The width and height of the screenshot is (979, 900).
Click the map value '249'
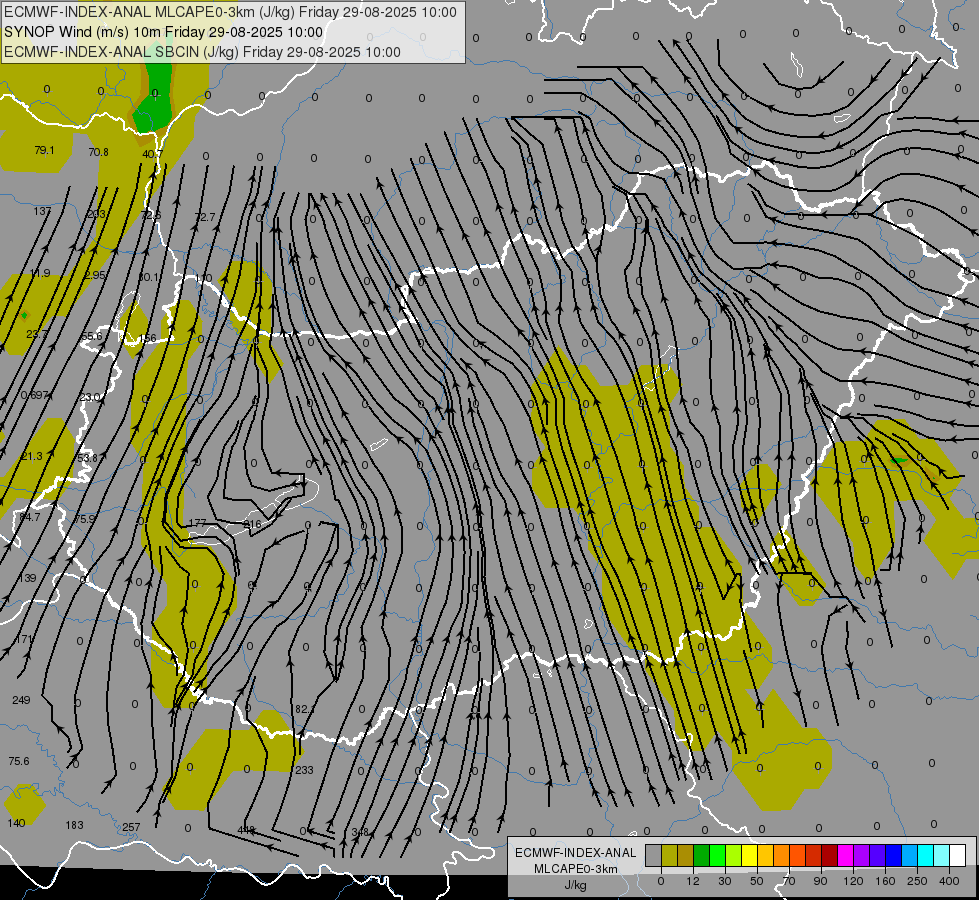21,700
